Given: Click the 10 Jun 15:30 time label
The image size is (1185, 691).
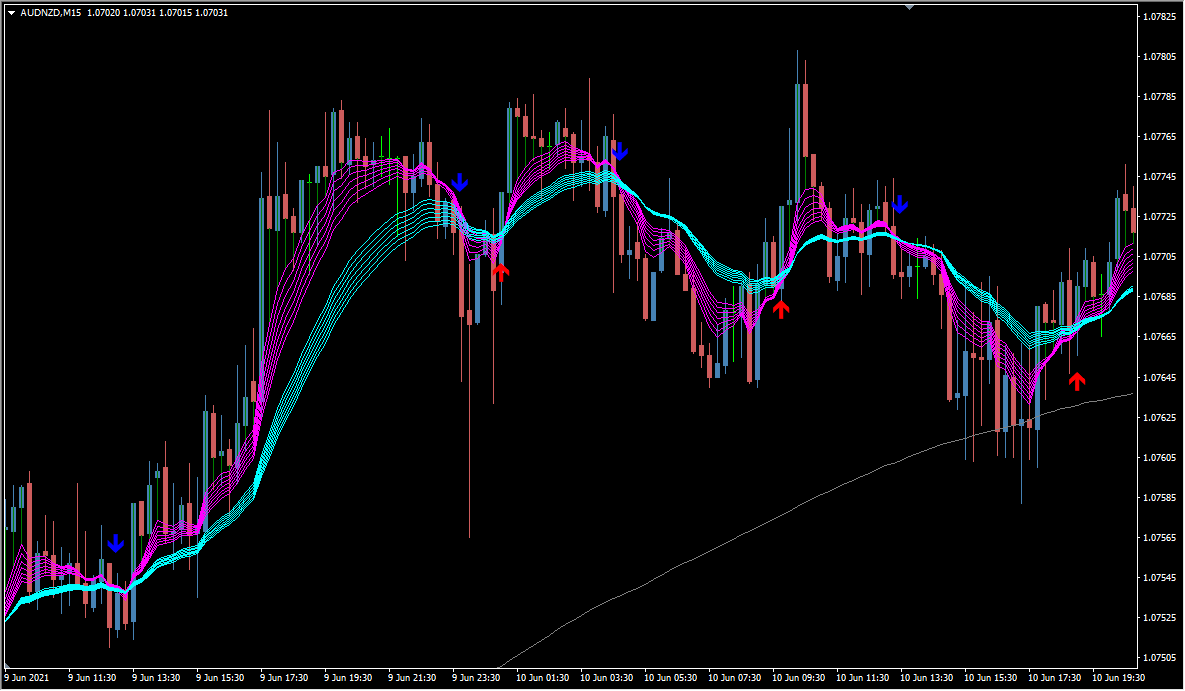Looking at the screenshot, I should (x=991, y=678).
